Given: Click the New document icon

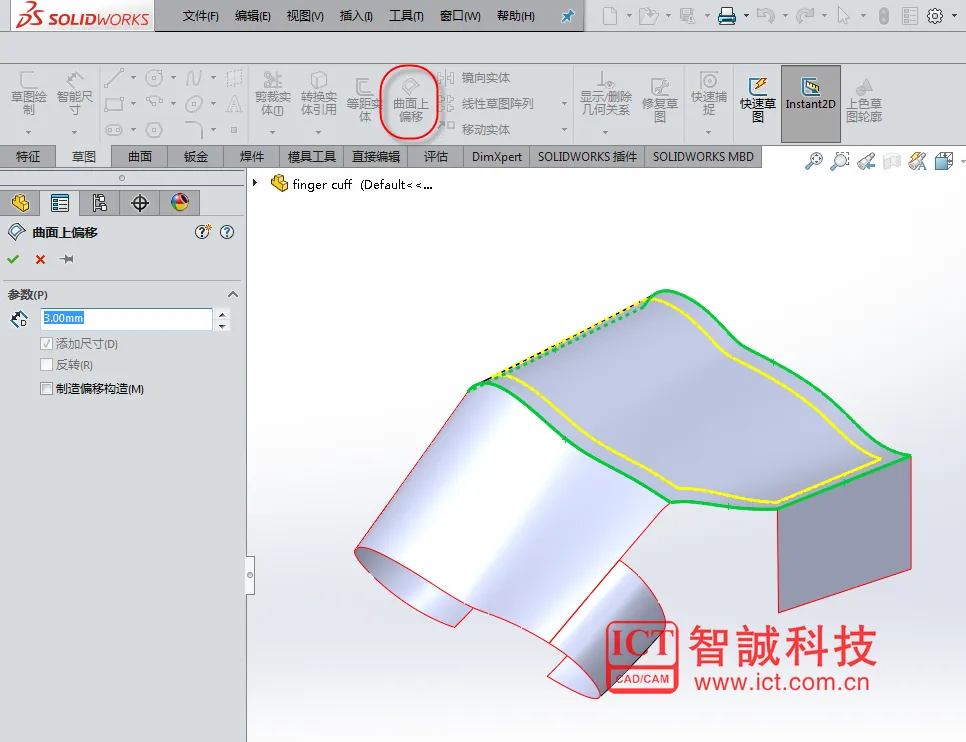Looking at the screenshot, I should (610, 15).
